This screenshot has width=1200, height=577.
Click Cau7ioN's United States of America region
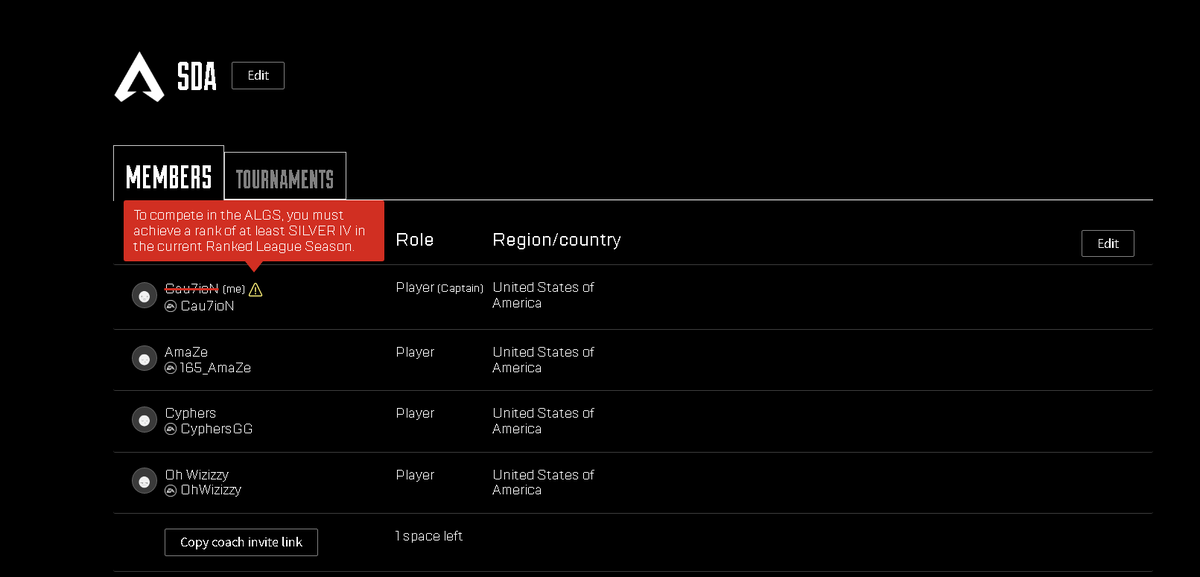click(x=543, y=295)
